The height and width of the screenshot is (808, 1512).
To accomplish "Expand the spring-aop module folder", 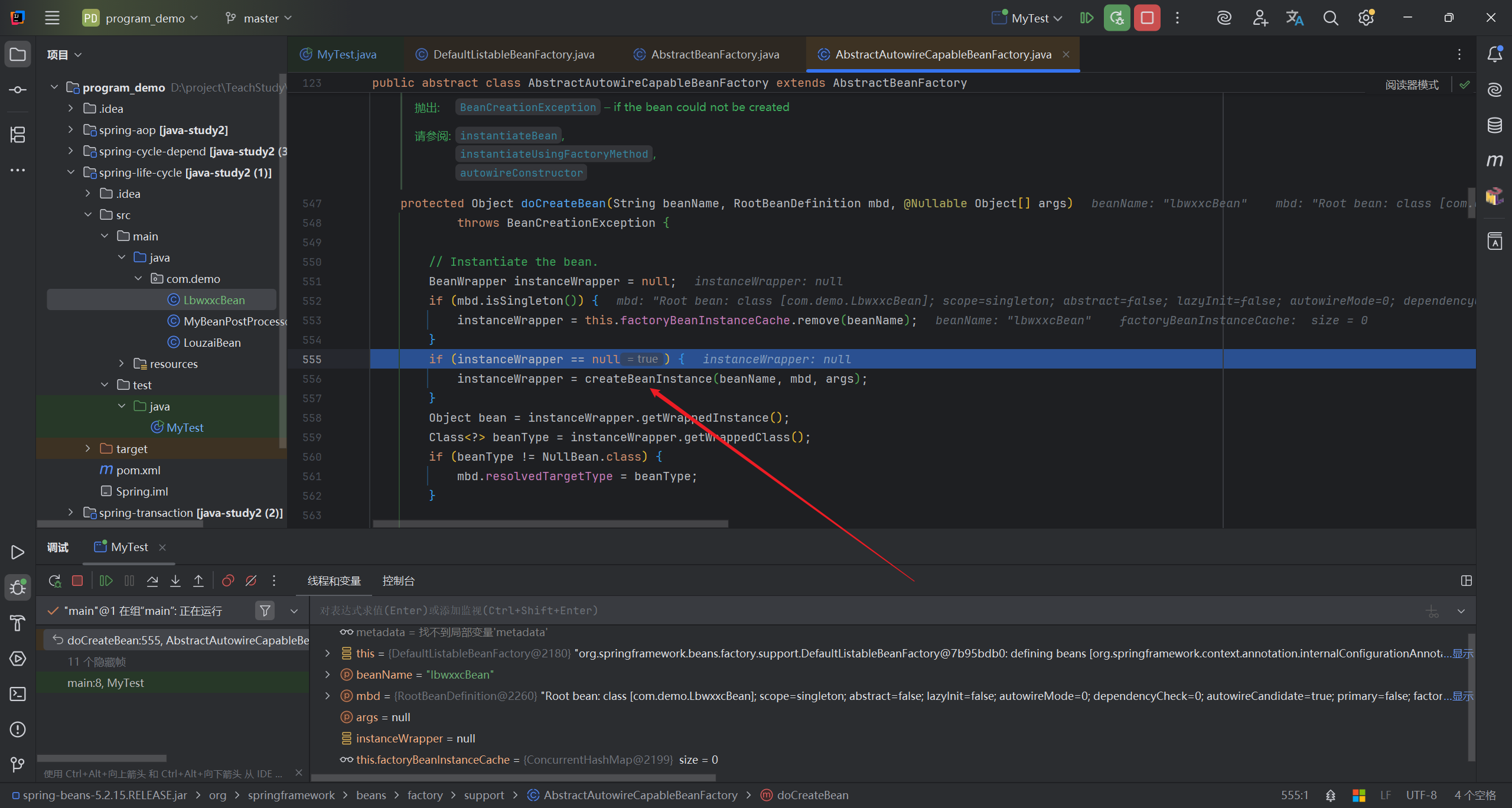I will tap(71, 130).
